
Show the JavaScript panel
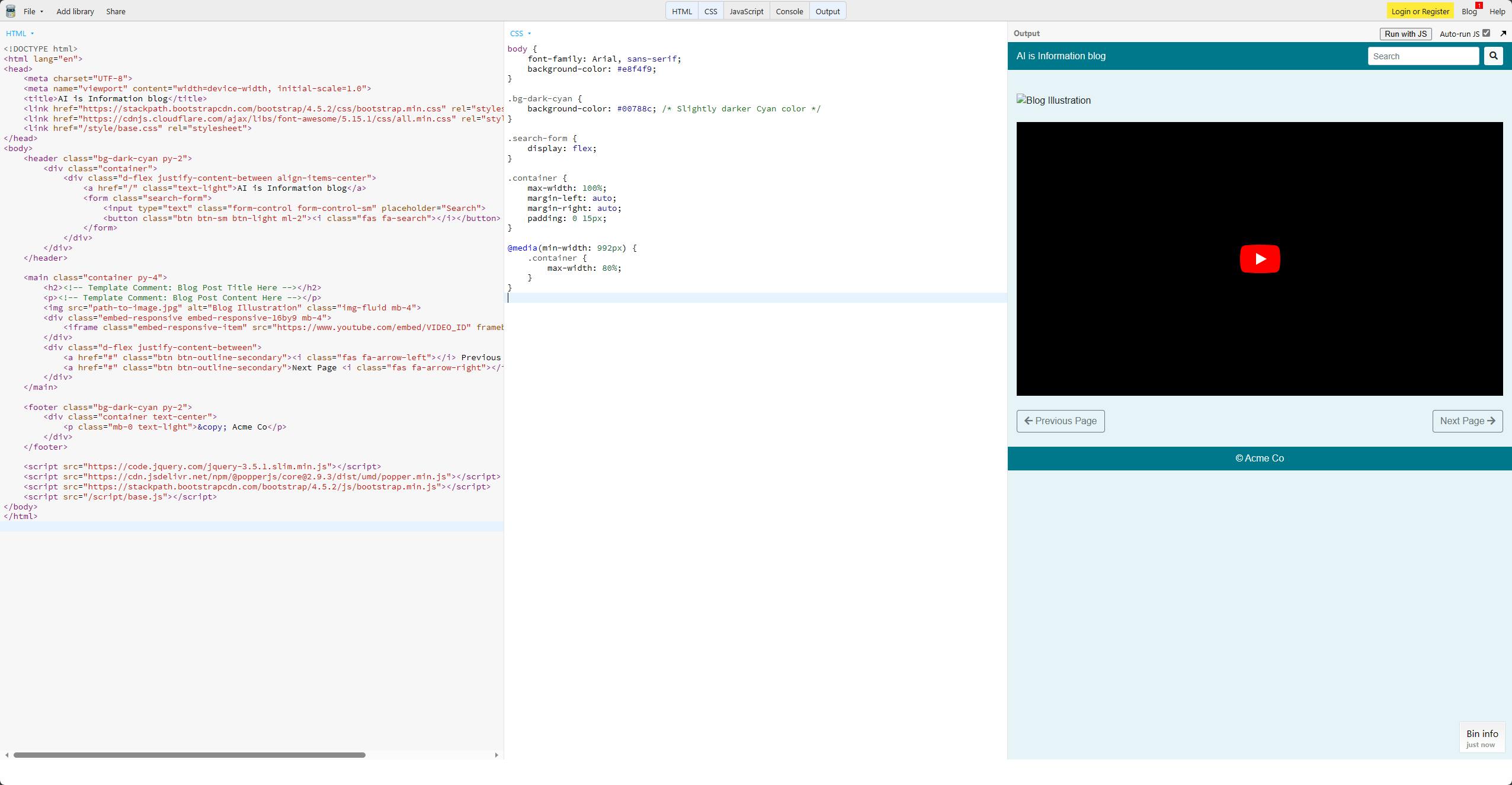coord(746,11)
